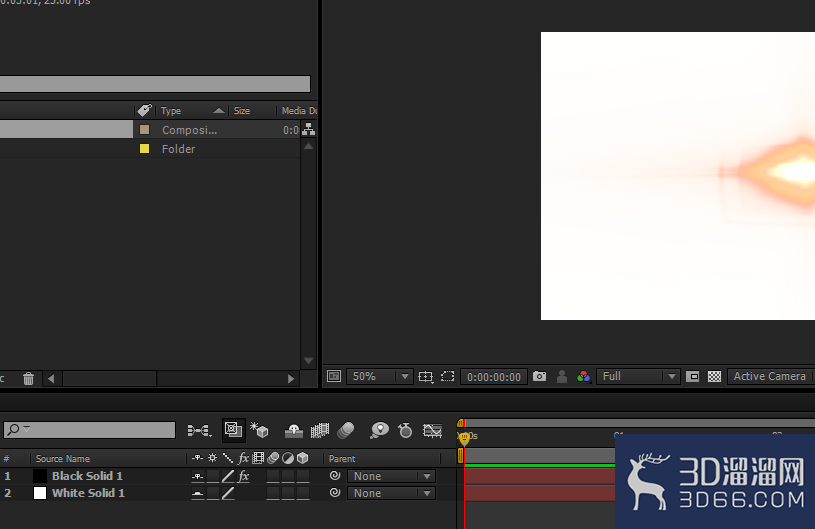
Task: Enable motion blur for all layers
Action: [x=346, y=430]
